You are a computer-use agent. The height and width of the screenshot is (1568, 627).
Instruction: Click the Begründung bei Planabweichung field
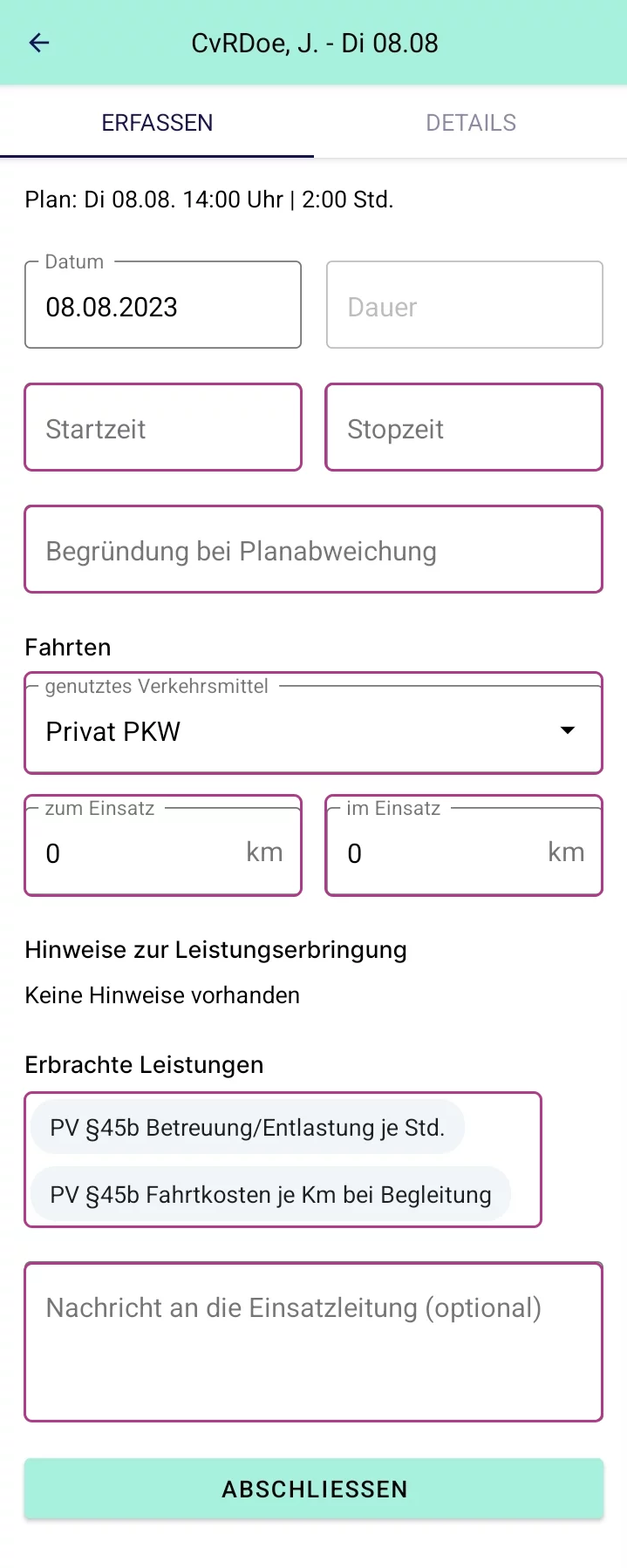coord(313,551)
